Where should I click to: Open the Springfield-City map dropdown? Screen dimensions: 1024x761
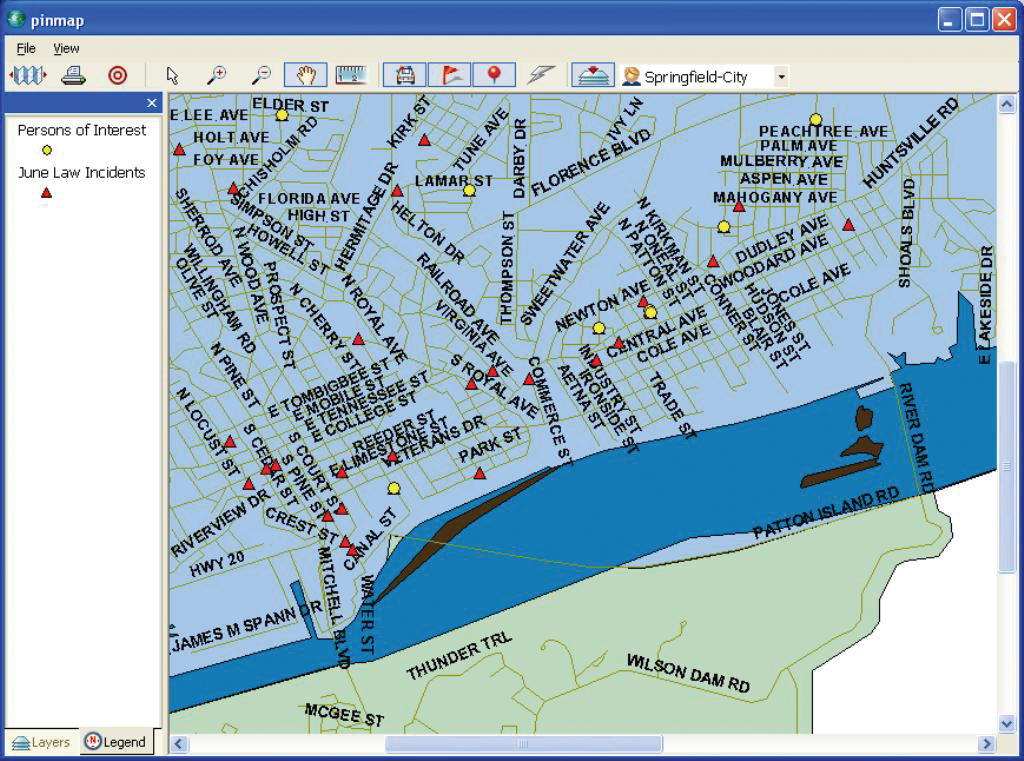[x=782, y=75]
